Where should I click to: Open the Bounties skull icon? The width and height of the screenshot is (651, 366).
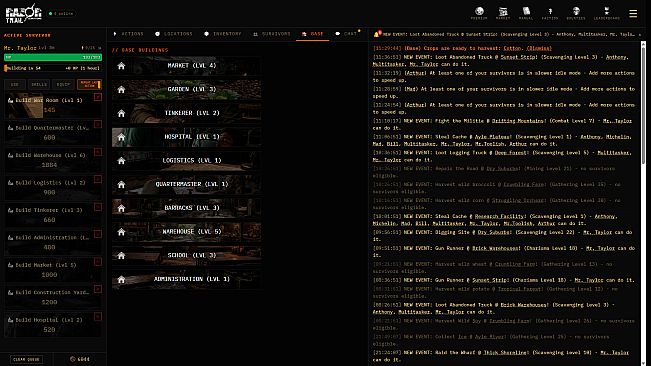click(x=576, y=13)
